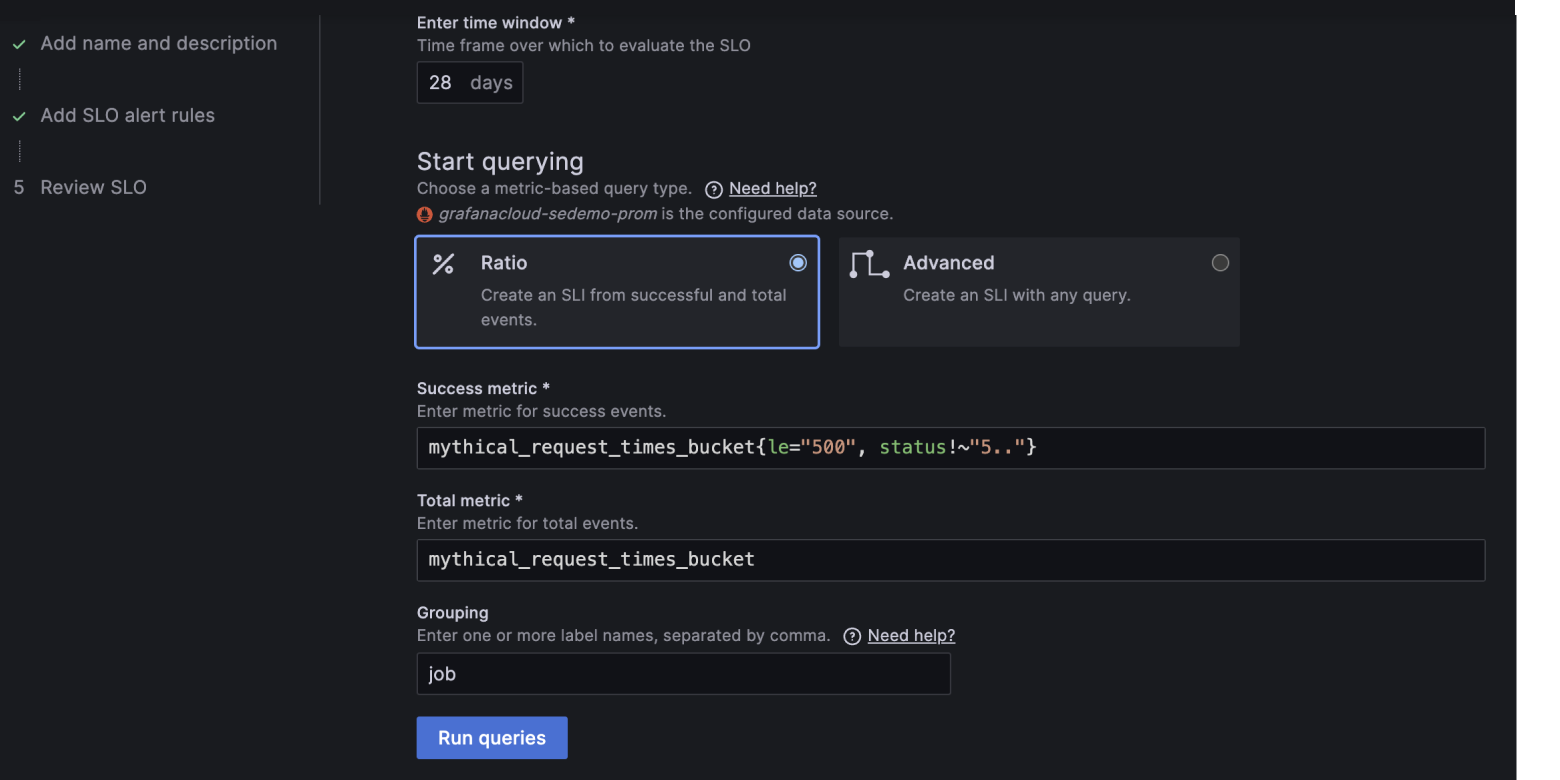Select the Advanced radio button
The width and height of the screenshot is (1560, 780).
click(1220, 262)
